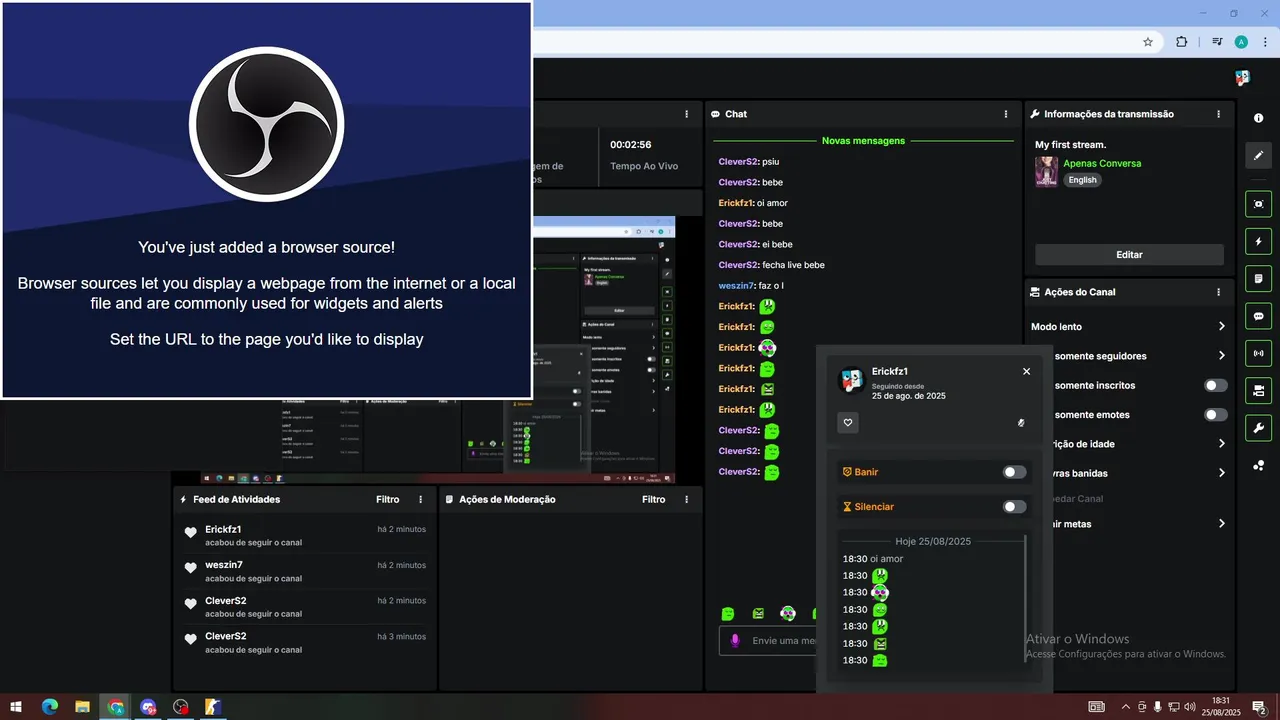This screenshot has height=720, width=1280.
Task: Show hidden system tray icons
Action: [1125, 707]
